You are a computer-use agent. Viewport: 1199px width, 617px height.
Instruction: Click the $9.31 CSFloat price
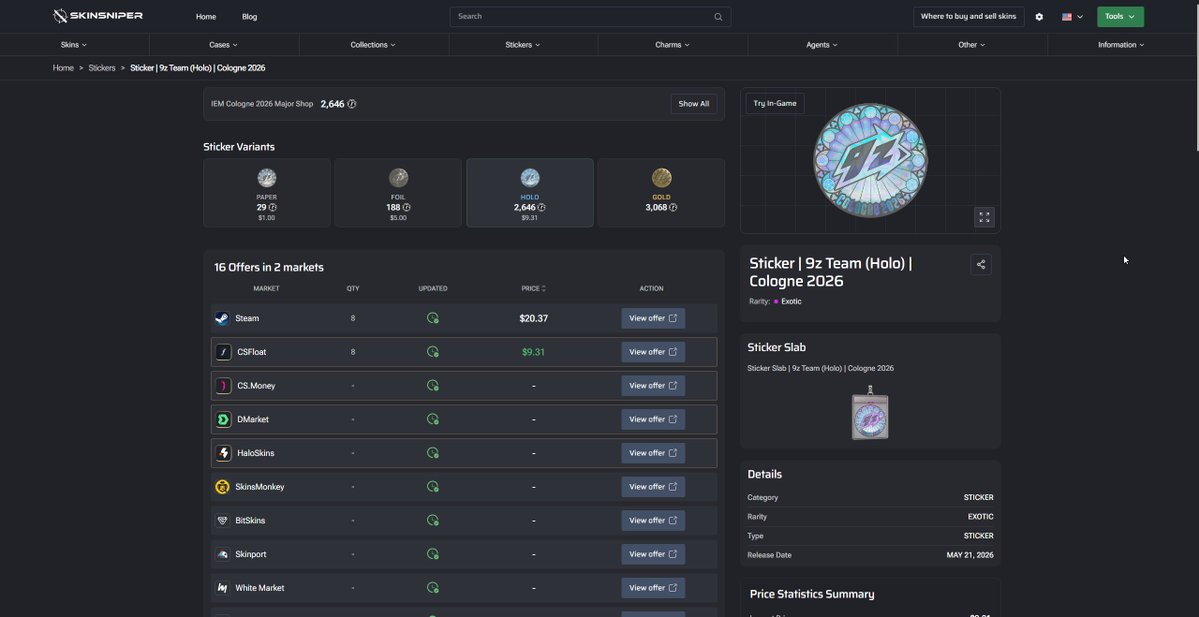533,352
